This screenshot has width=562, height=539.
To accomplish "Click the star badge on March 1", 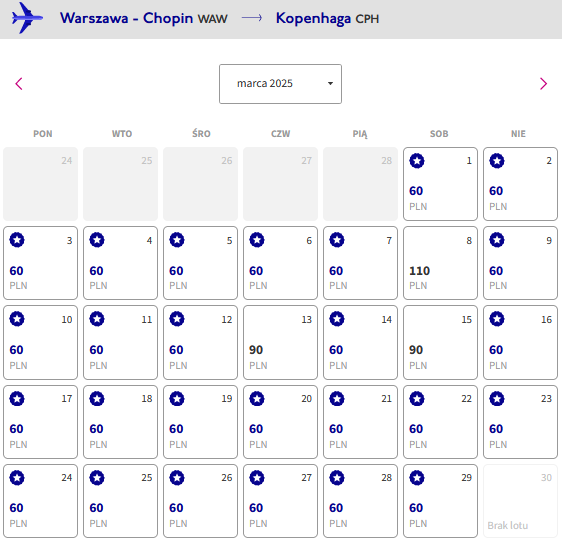I will click(417, 161).
